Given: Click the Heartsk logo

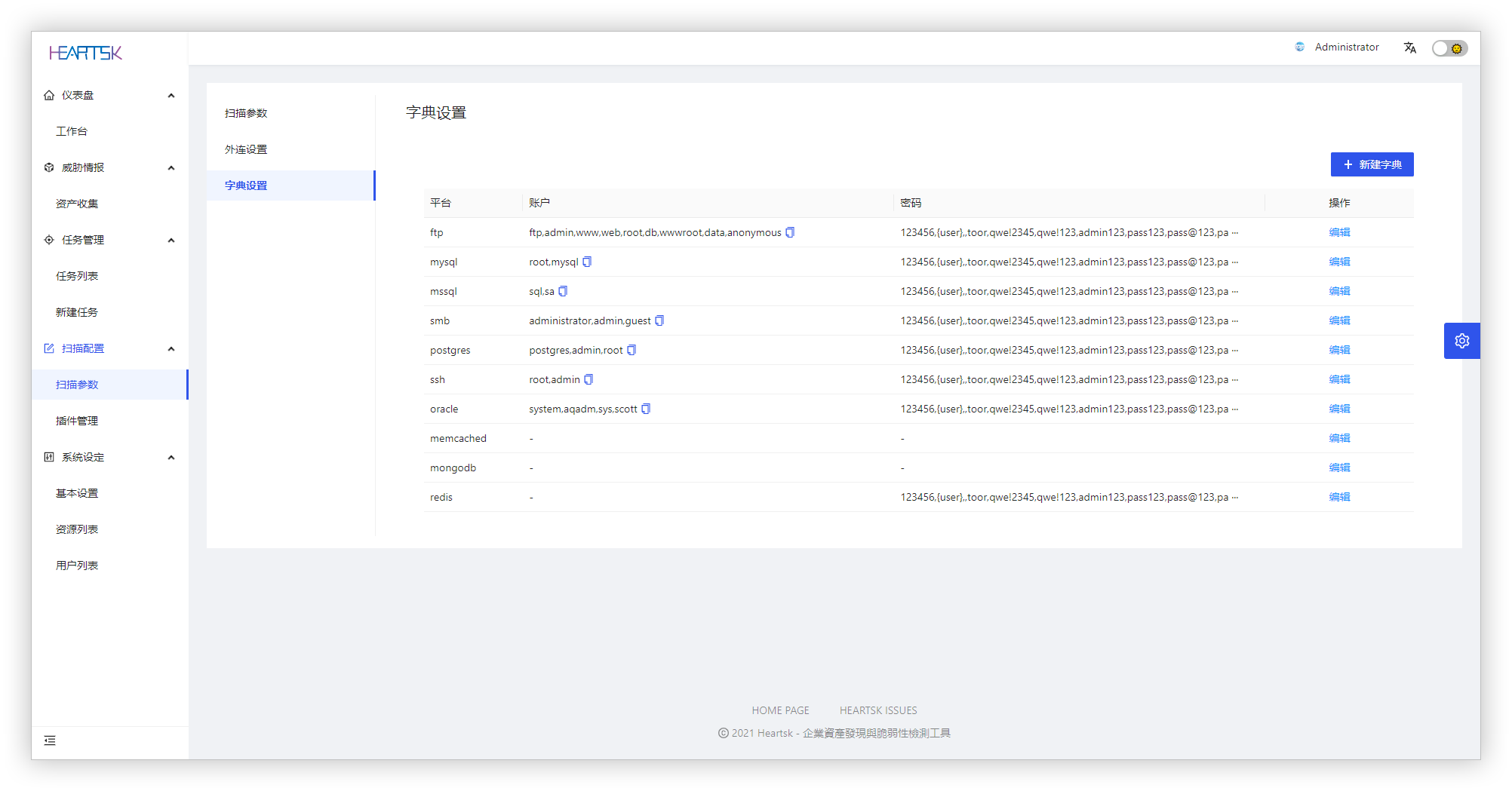Looking at the screenshot, I should point(85,53).
